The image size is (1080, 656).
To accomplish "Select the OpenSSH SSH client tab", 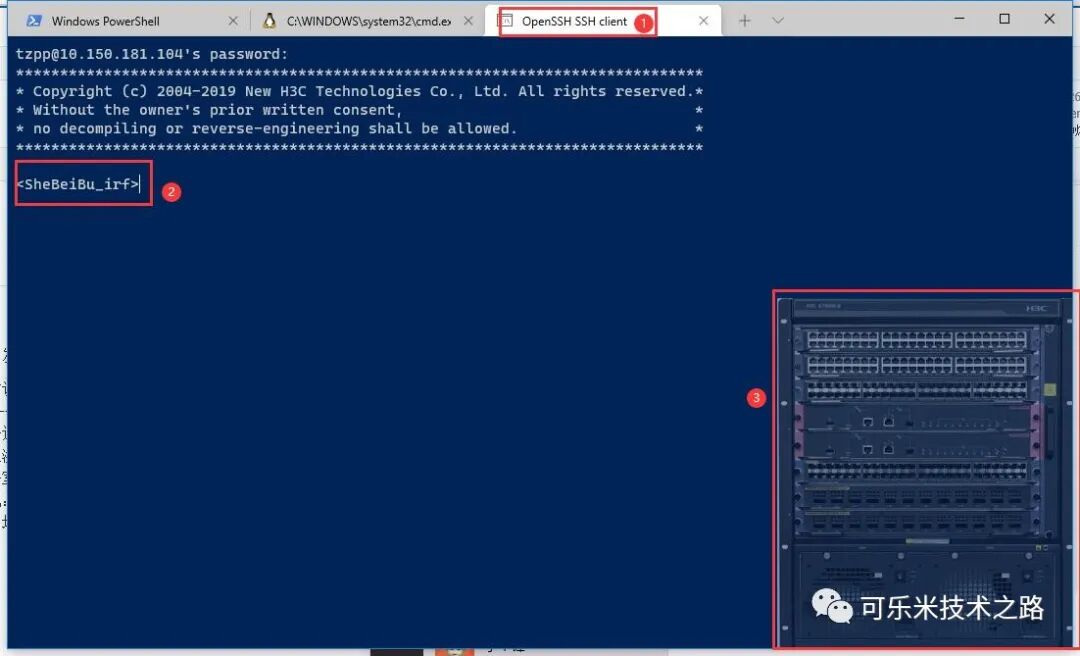I will [603, 21].
